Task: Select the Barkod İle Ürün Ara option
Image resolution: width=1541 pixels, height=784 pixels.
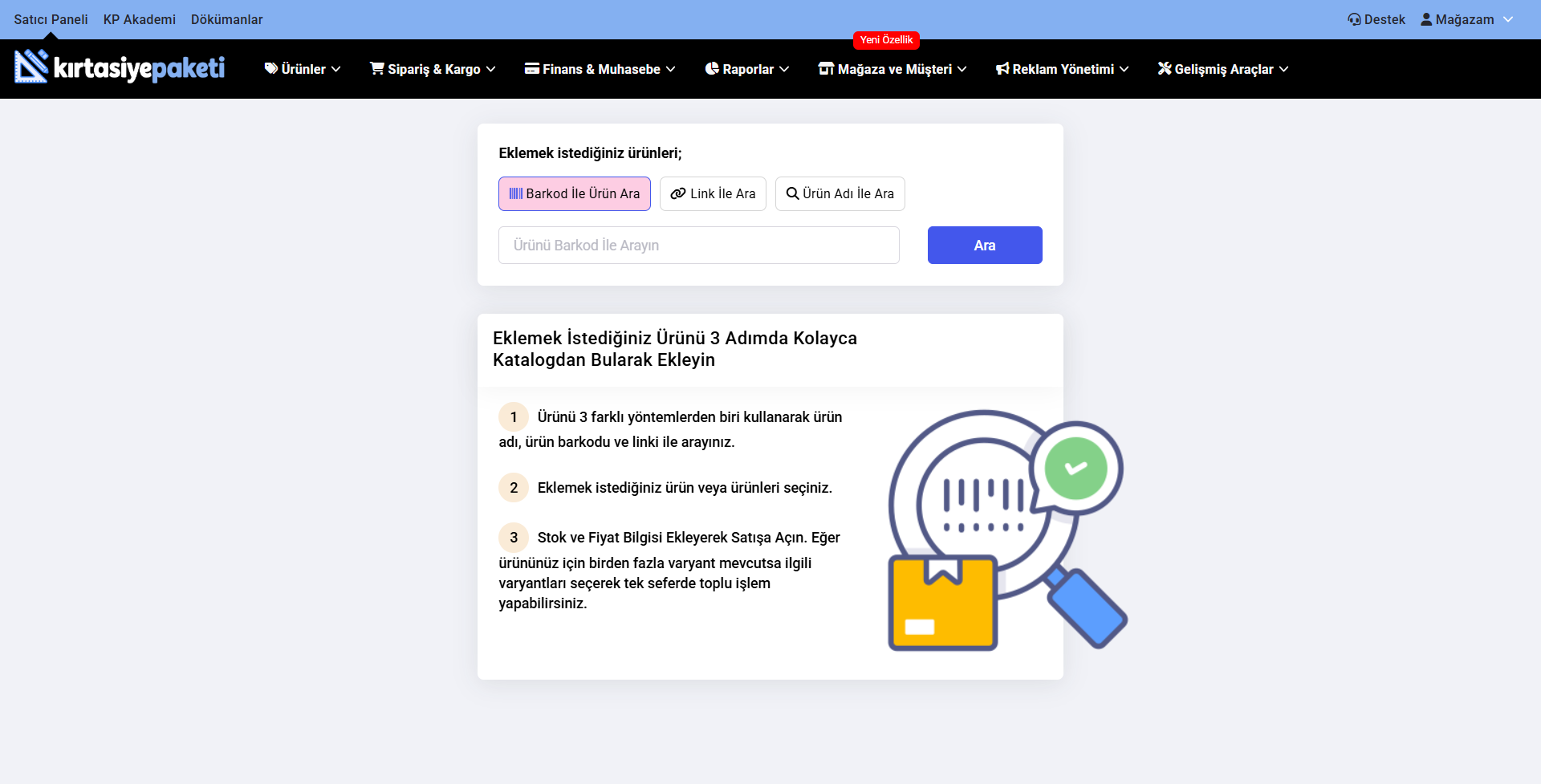Action: click(x=574, y=193)
